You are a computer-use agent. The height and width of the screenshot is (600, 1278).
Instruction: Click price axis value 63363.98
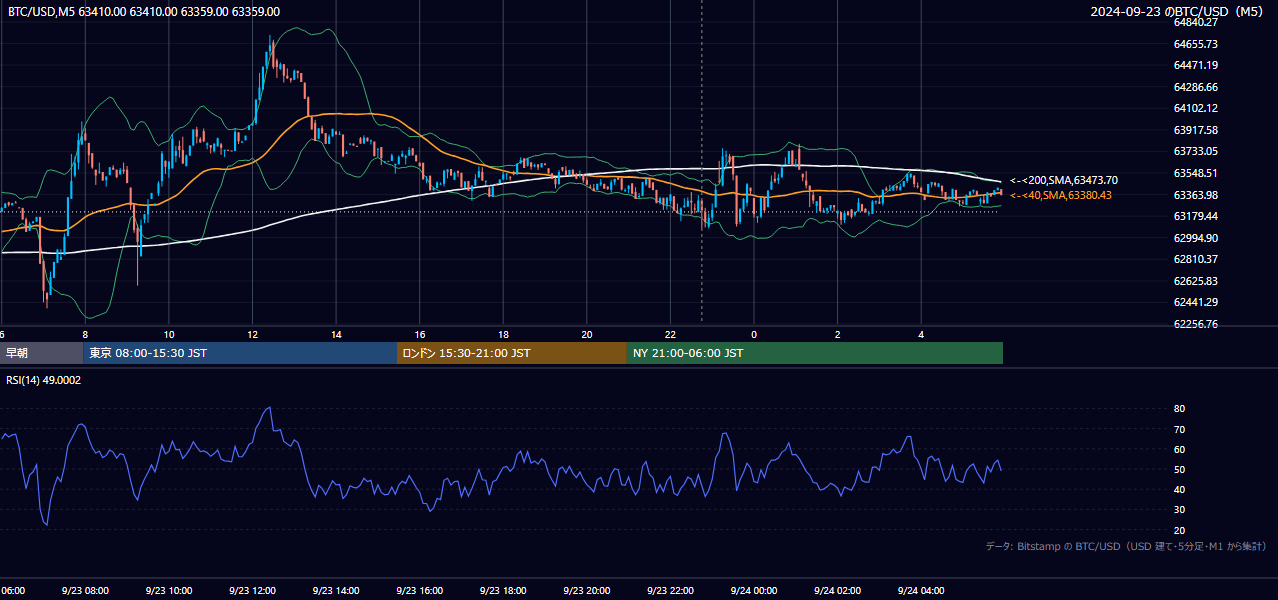[1196, 195]
